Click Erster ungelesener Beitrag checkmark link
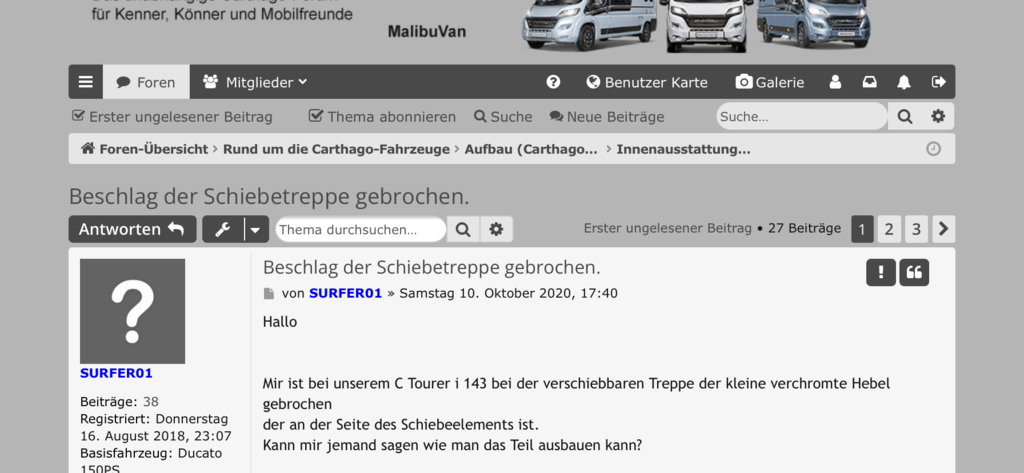 tap(172, 117)
